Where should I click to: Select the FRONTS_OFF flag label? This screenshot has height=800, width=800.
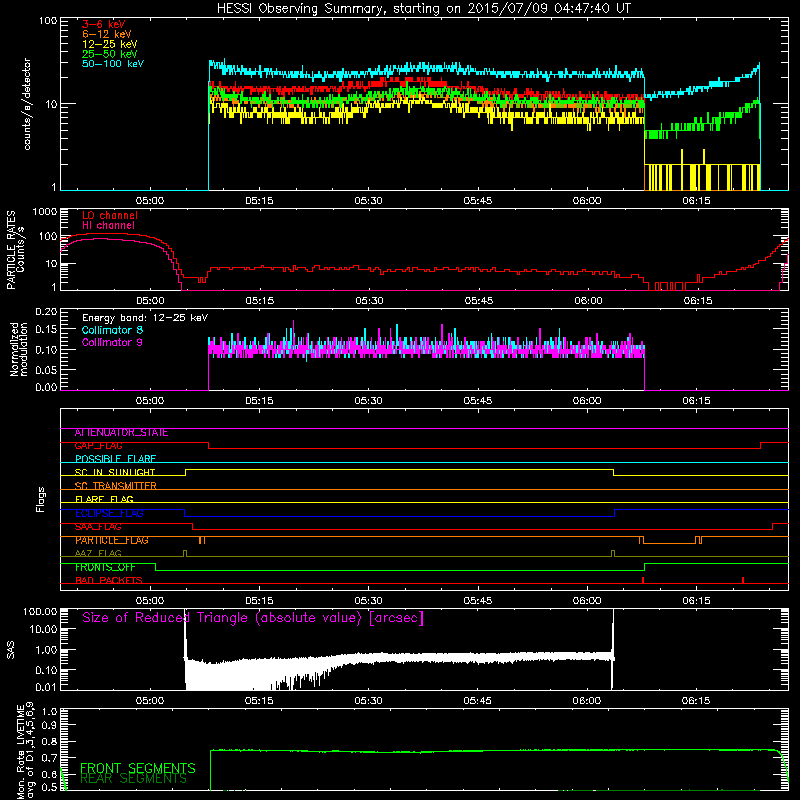tap(105, 567)
